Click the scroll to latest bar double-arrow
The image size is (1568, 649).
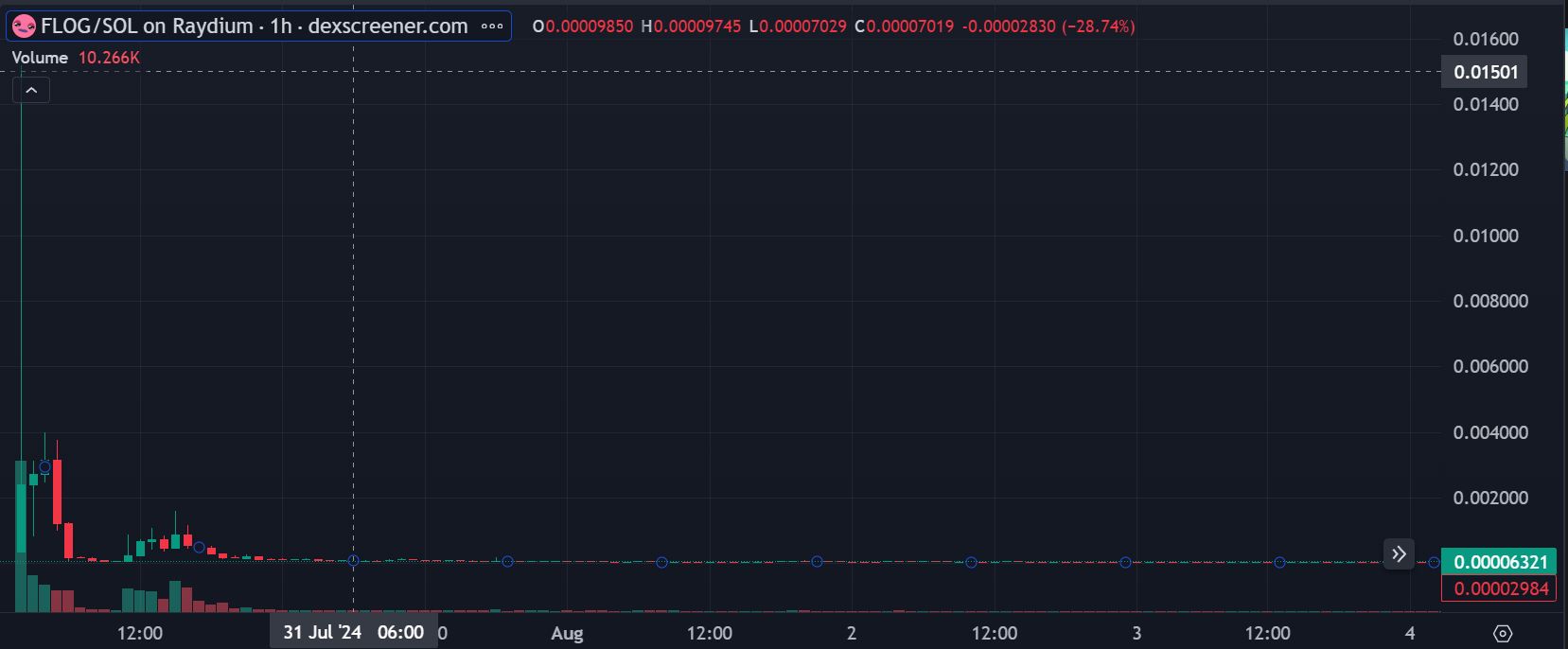pos(1399,554)
